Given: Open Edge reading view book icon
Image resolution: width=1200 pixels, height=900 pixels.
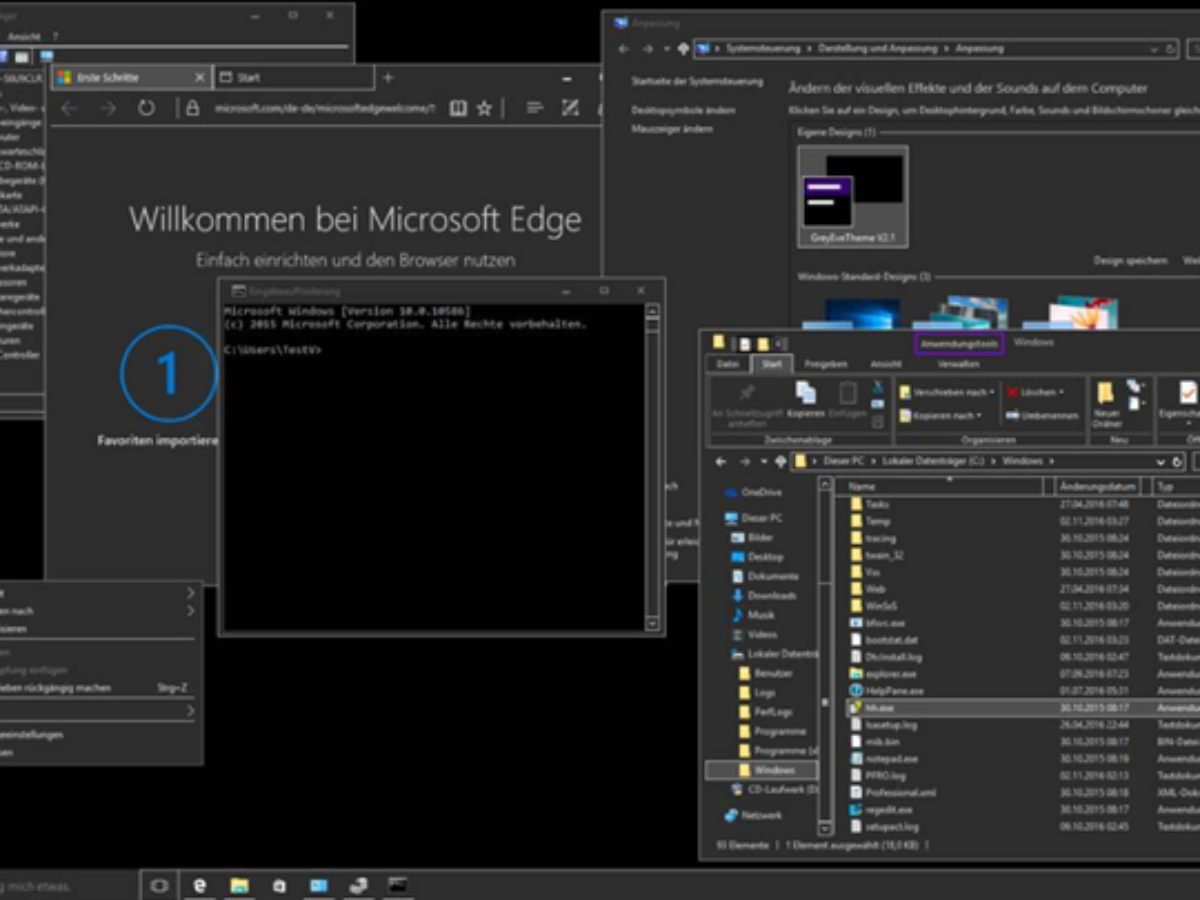Looking at the screenshot, I should 458,109.
